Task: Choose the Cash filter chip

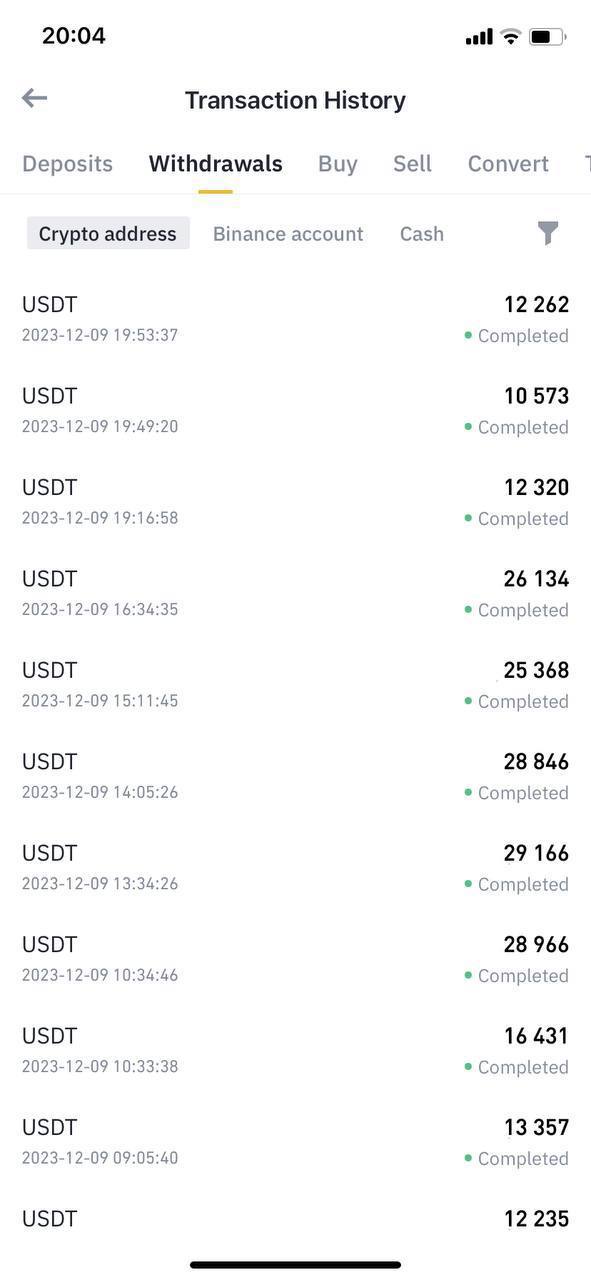Action: (422, 234)
